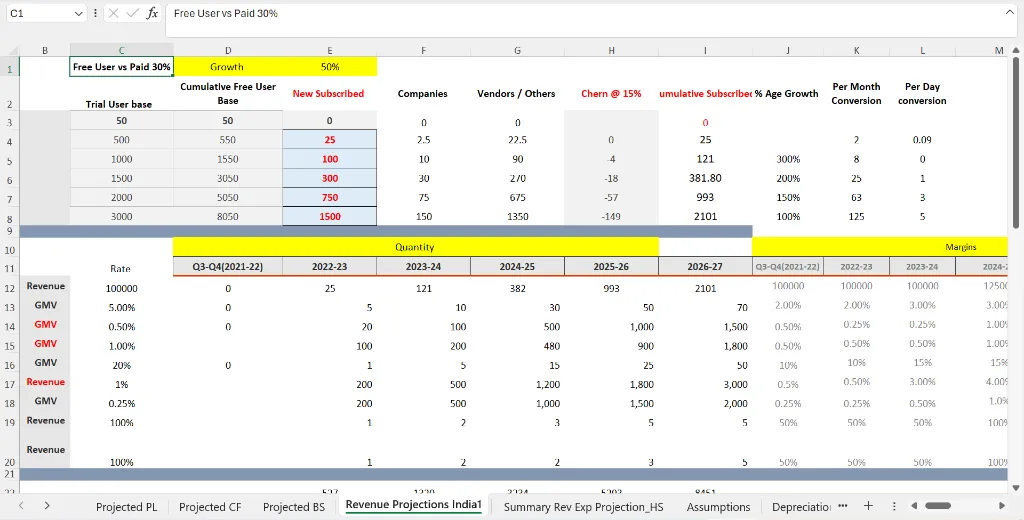Open the Assumptions sheet tab
This screenshot has width=1024, height=520.
719,507
